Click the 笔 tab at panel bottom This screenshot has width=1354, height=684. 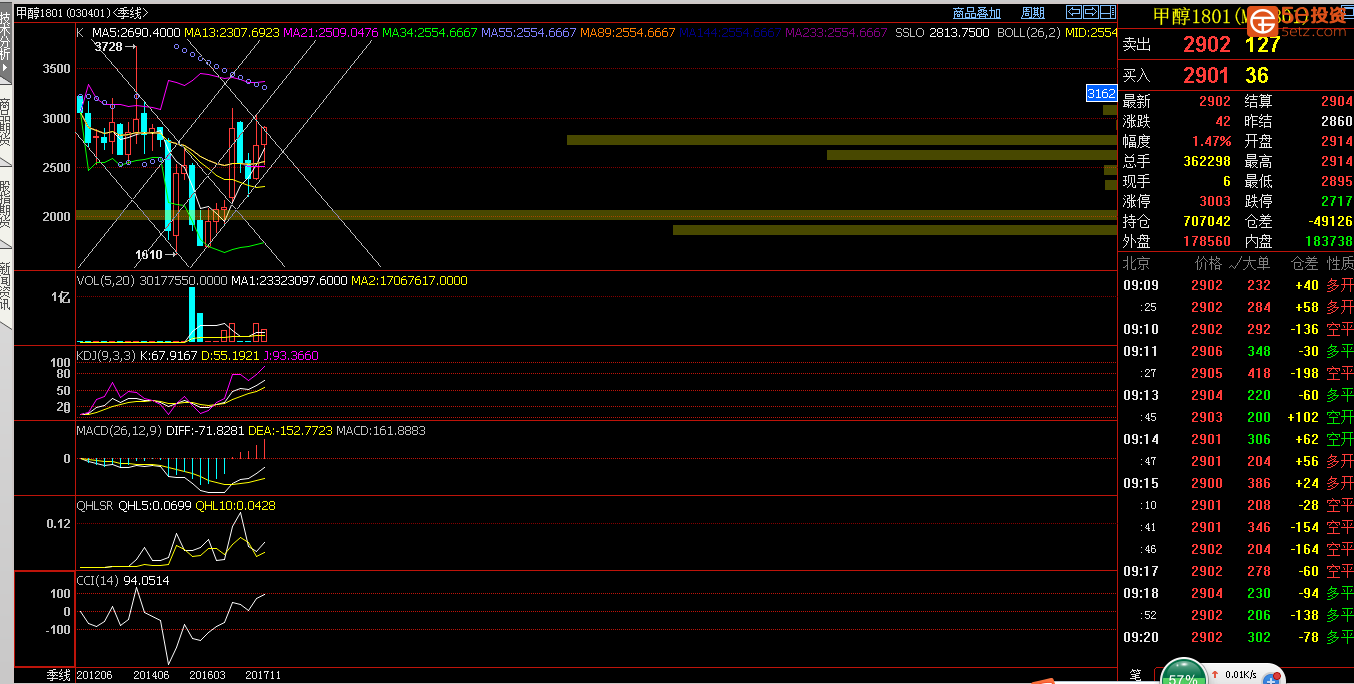click(1136, 676)
